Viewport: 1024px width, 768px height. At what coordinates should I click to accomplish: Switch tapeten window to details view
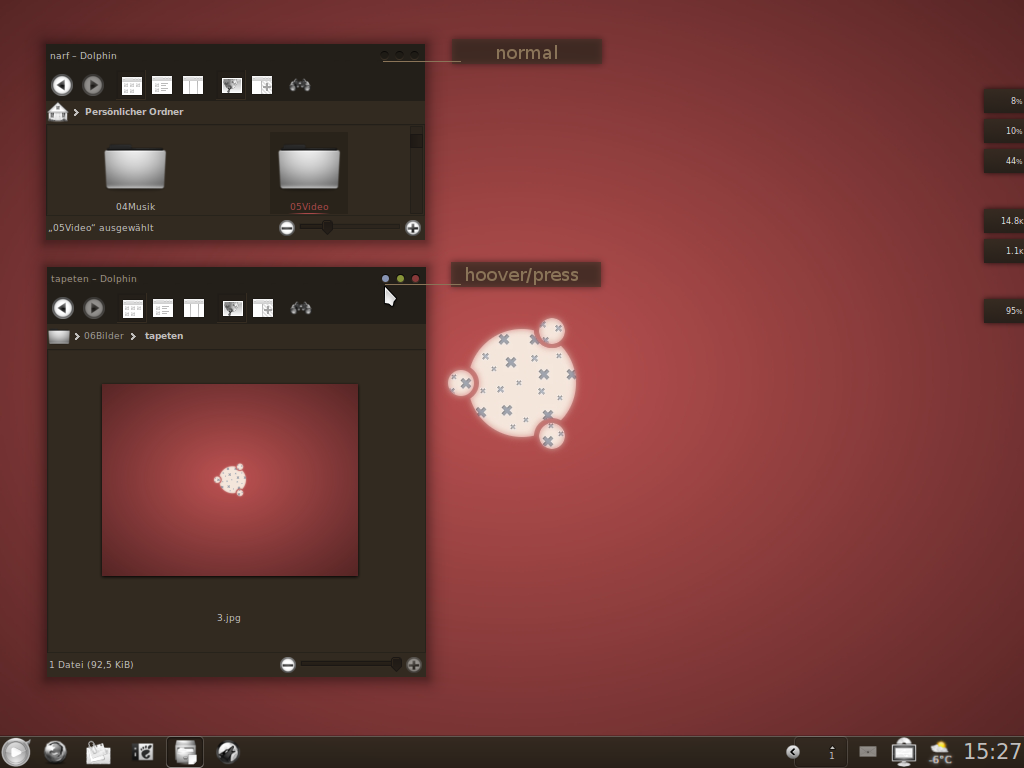[x=163, y=308]
